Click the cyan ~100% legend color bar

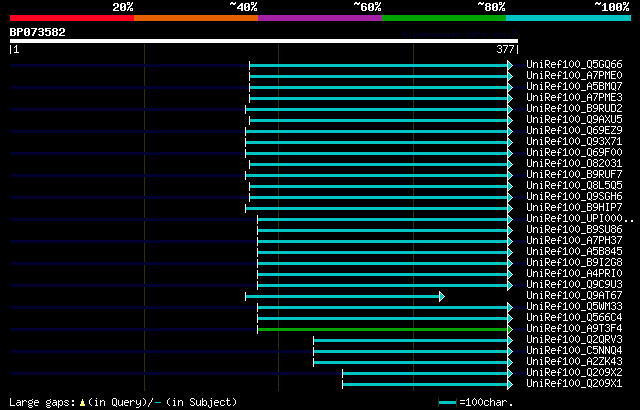coord(569,18)
